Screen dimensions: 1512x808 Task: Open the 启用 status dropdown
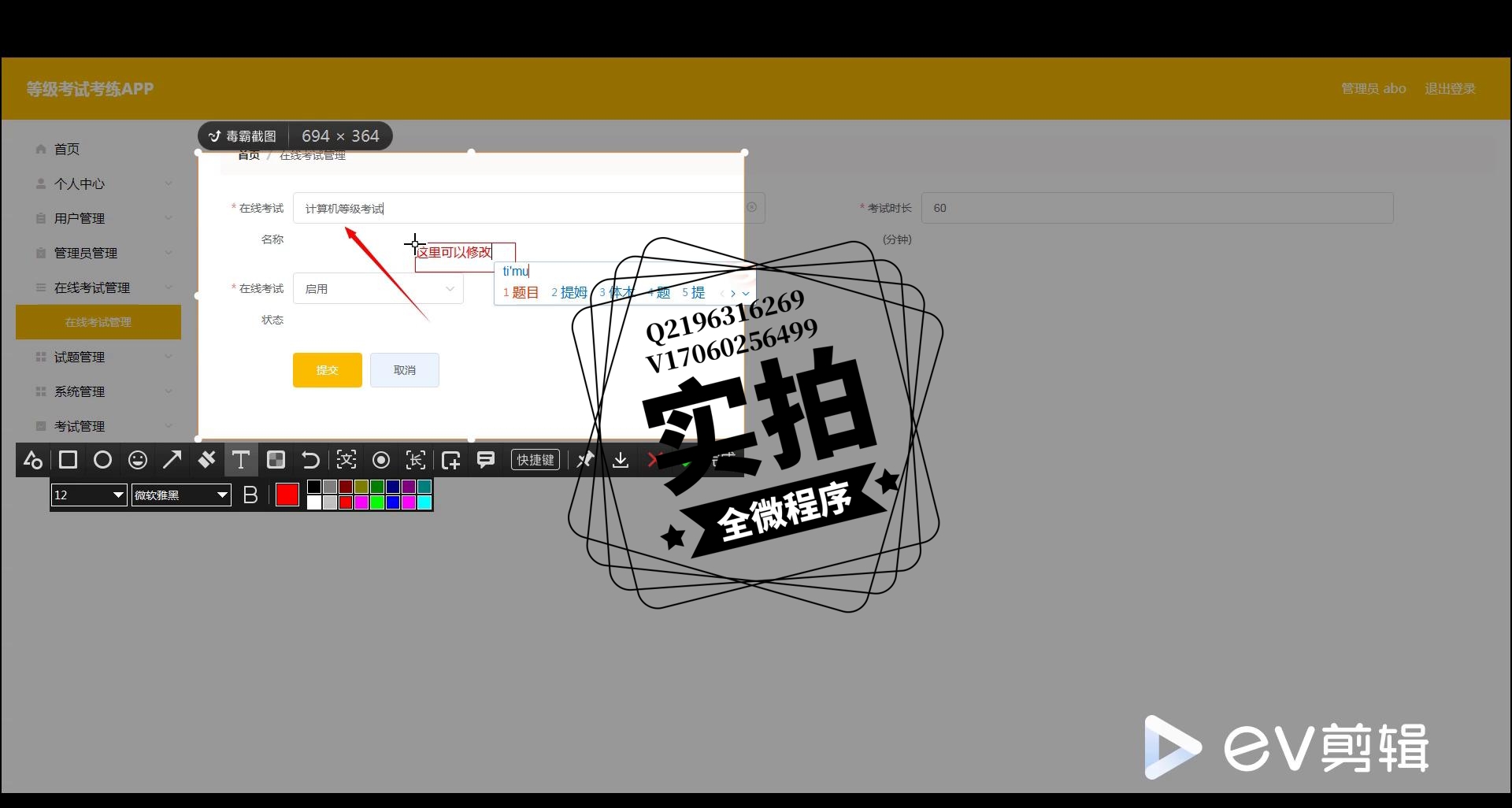point(378,288)
